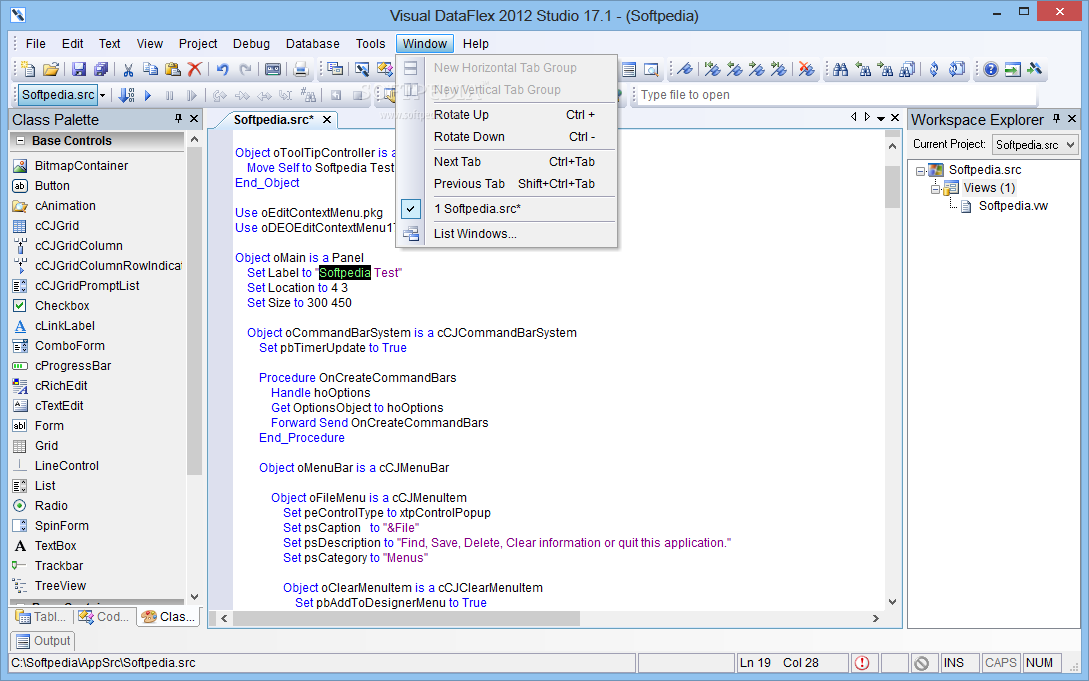The image size is (1089, 681).
Task: Click the Print icon in toolbar
Action: coord(300,69)
